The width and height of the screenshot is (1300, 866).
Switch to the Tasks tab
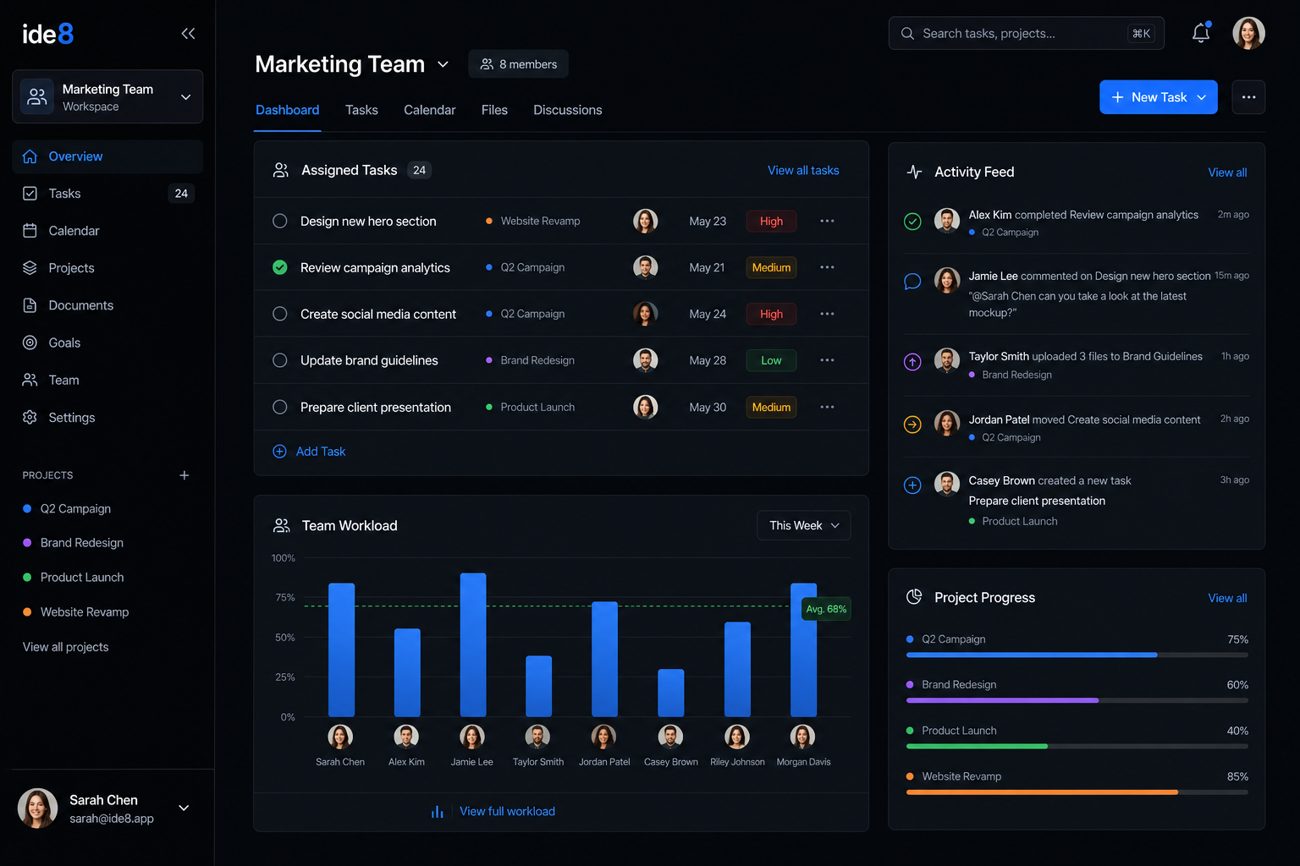pyautogui.click(x=361, y=110)
